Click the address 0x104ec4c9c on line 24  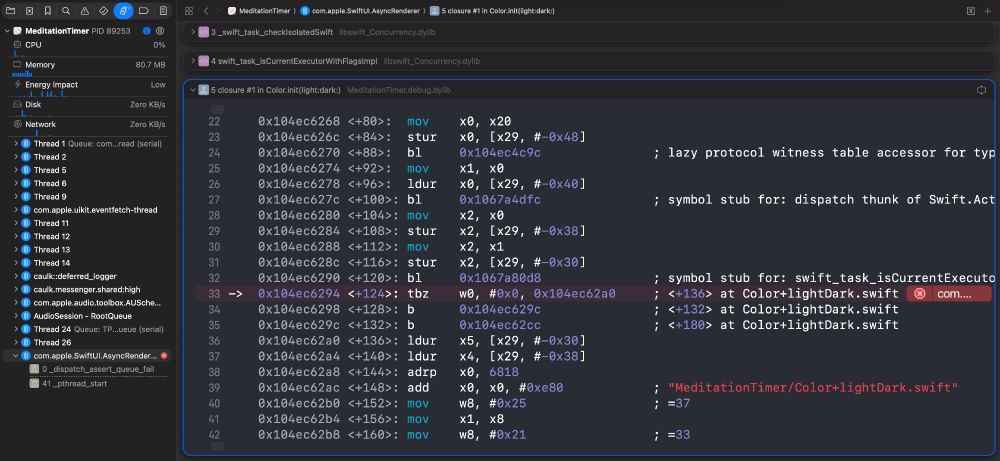[500, 153]
